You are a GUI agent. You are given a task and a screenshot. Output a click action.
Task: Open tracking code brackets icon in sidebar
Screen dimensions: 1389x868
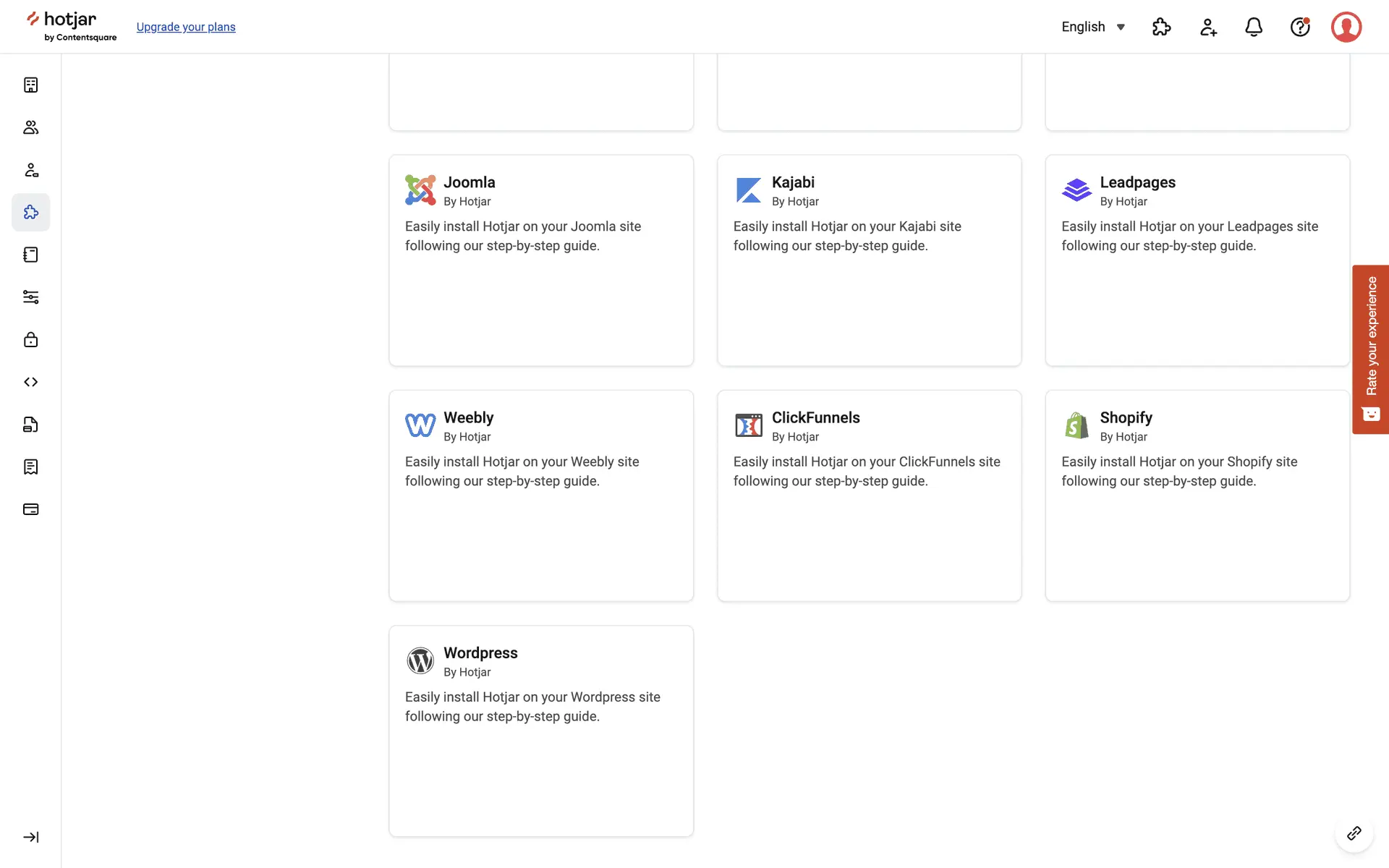pyautogui.click(x=30, y=382)
